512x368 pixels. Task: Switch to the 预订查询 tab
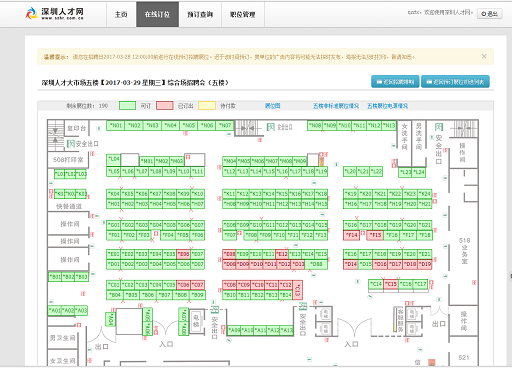[200, 14]
